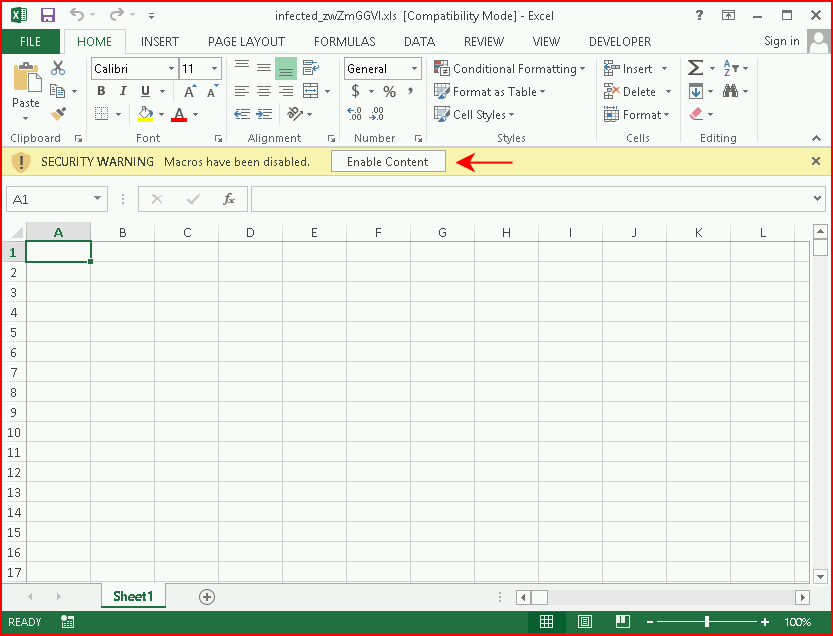833x636 pixels.
Task: Increase font size with the large A
Action: [190, 91]
